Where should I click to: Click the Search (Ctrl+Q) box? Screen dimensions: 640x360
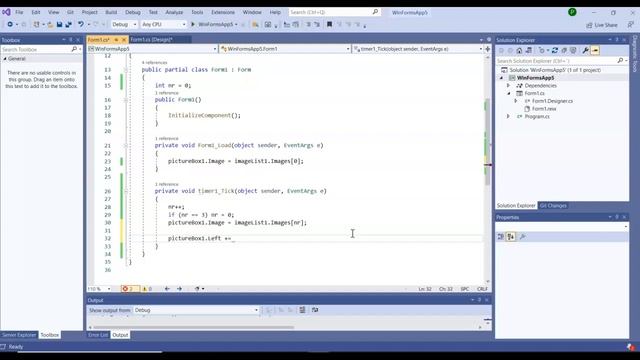[335, 12]
